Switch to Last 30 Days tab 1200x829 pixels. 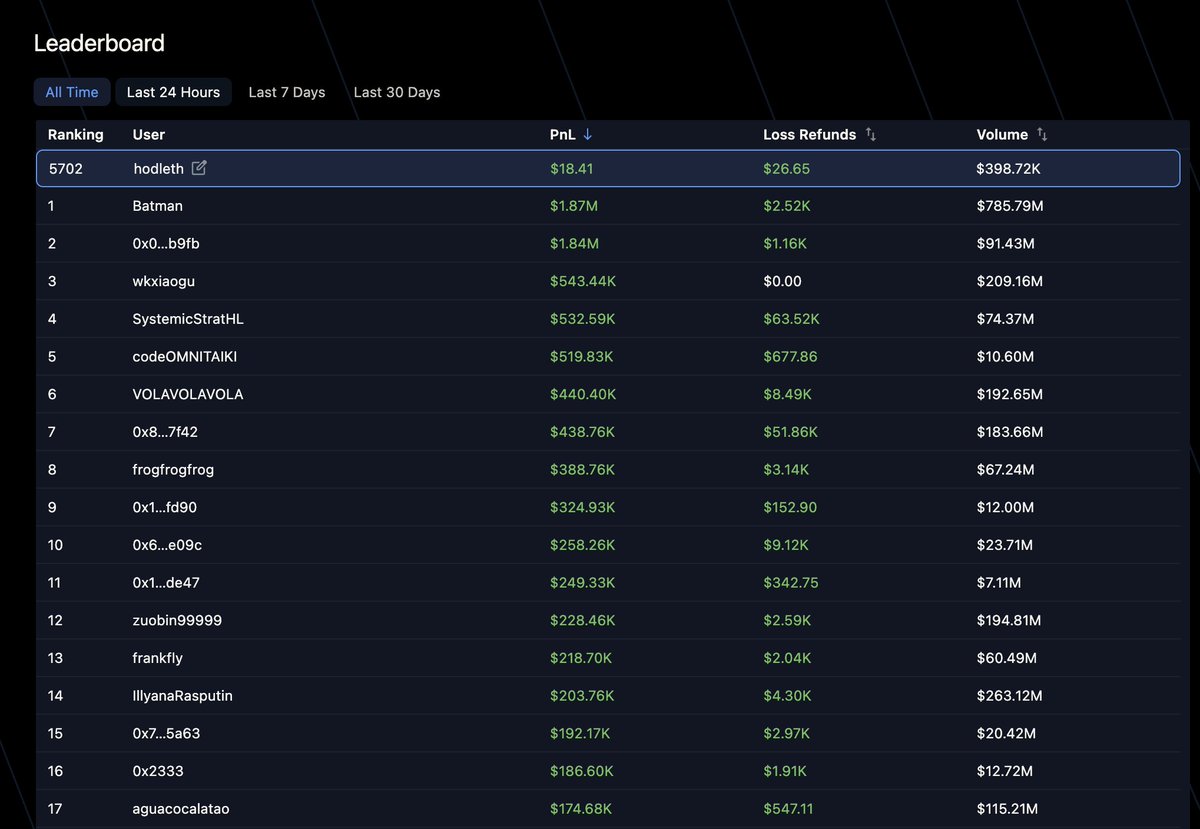pyautogui.click(x=397, y=92)
